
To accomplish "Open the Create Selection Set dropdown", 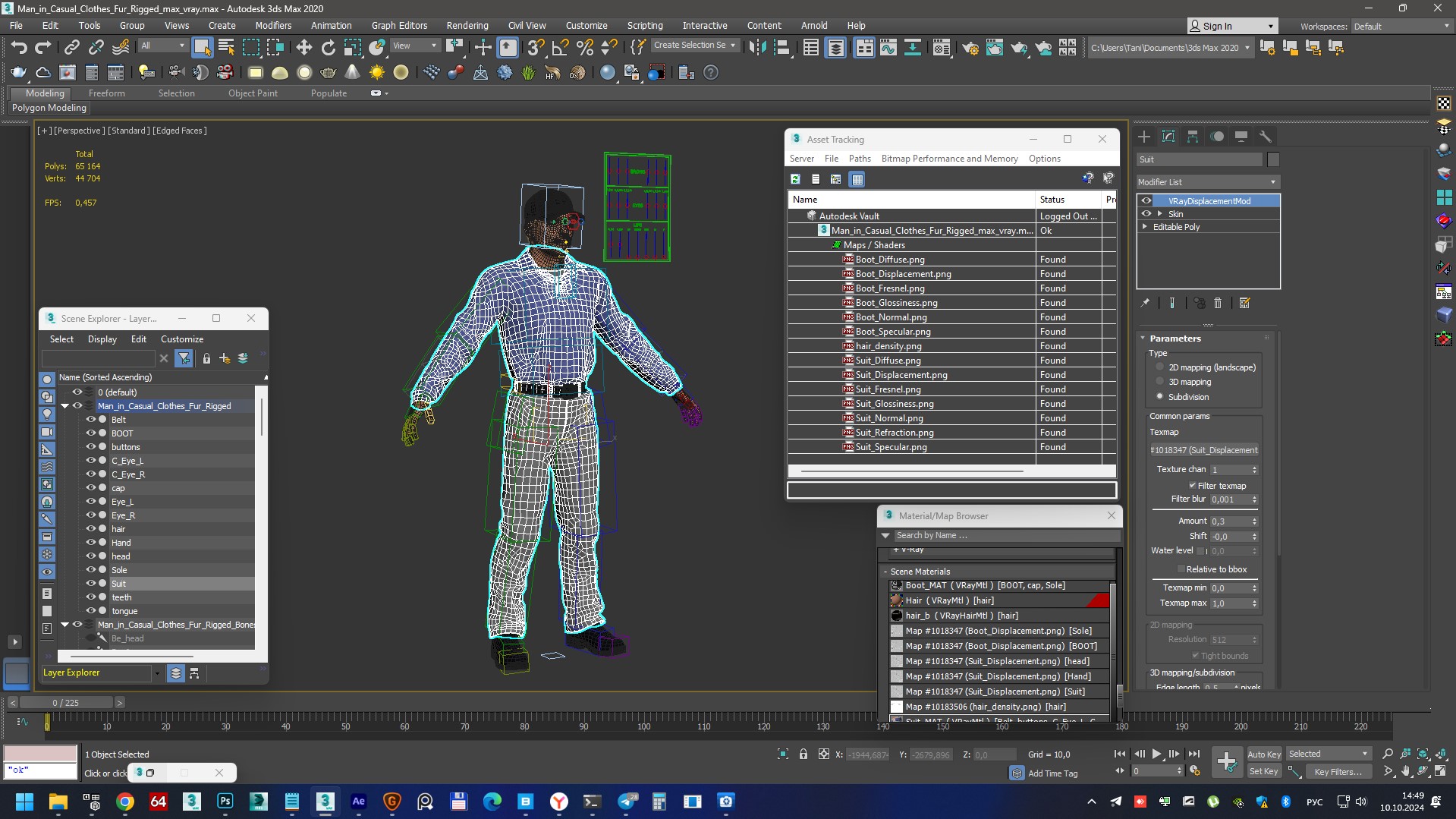I will (x=694, y=46).
